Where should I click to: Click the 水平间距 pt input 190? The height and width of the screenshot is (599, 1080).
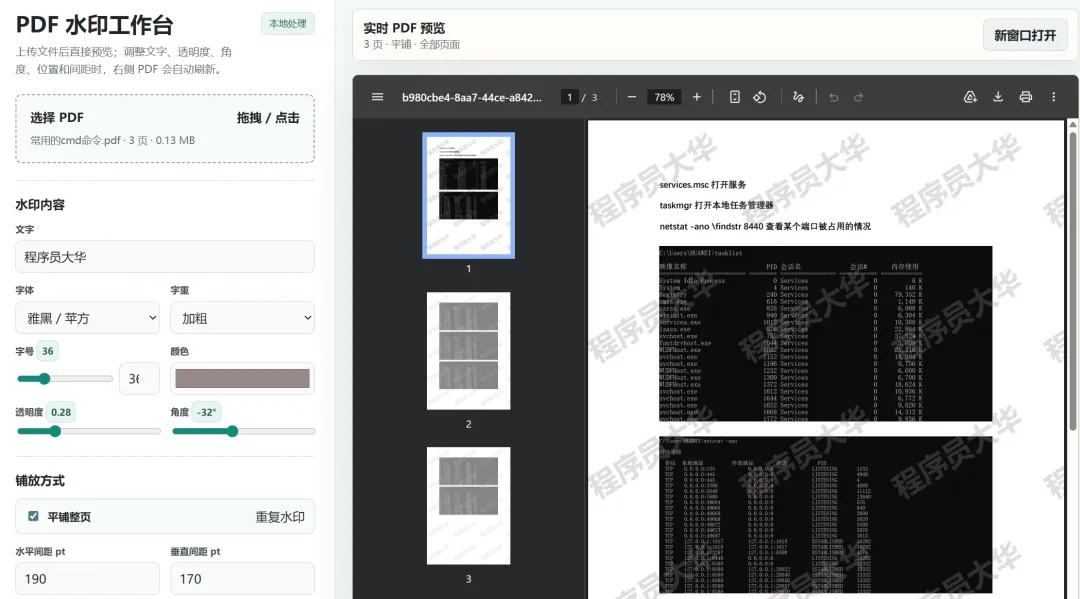click(87, 579)
